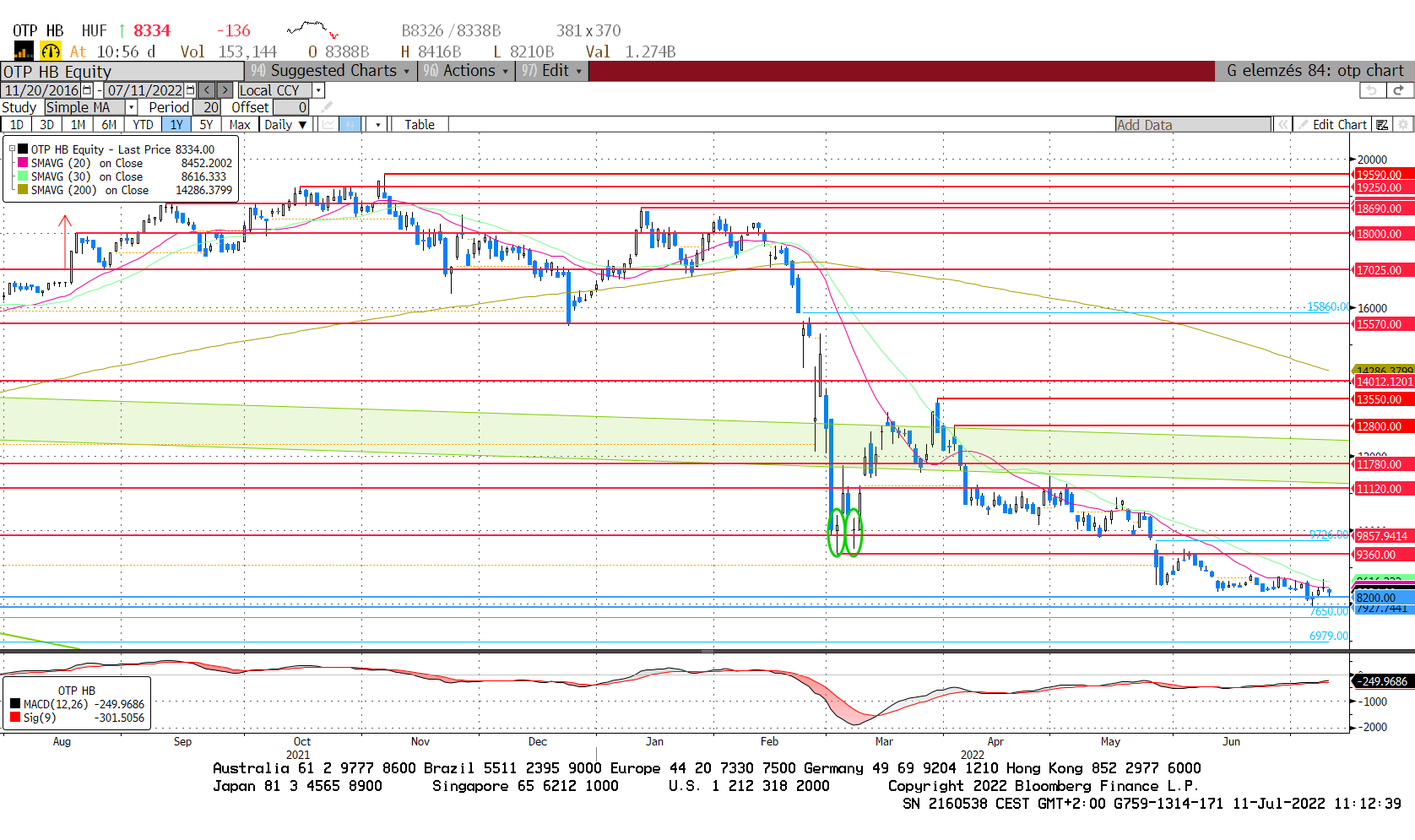Click the 9360.00 price level label
Screen dimensions: 1415x840
(1384, 555)
